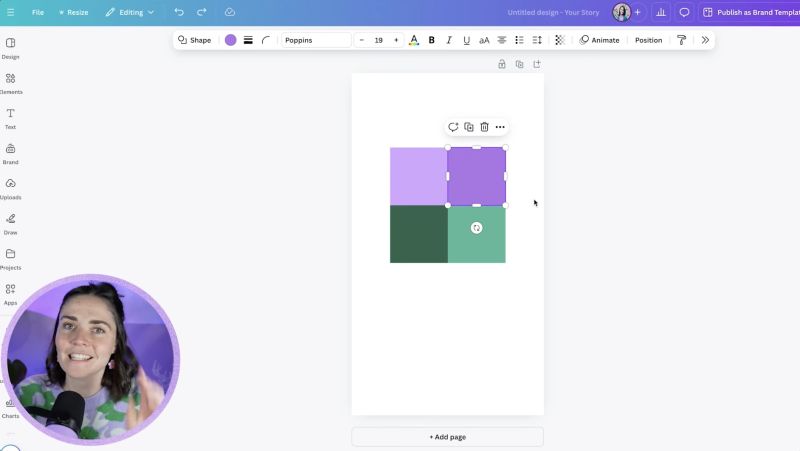Open the transparency control
Viewport: 800px width, 451px height.
pyautogui.click(x=560, y=40)
